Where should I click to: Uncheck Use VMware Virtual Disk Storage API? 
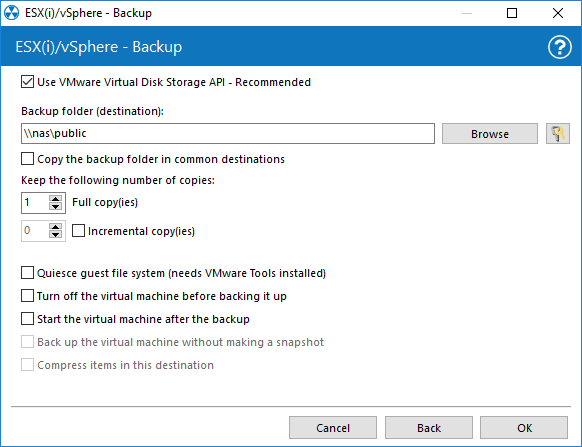[x=27, y=82]
